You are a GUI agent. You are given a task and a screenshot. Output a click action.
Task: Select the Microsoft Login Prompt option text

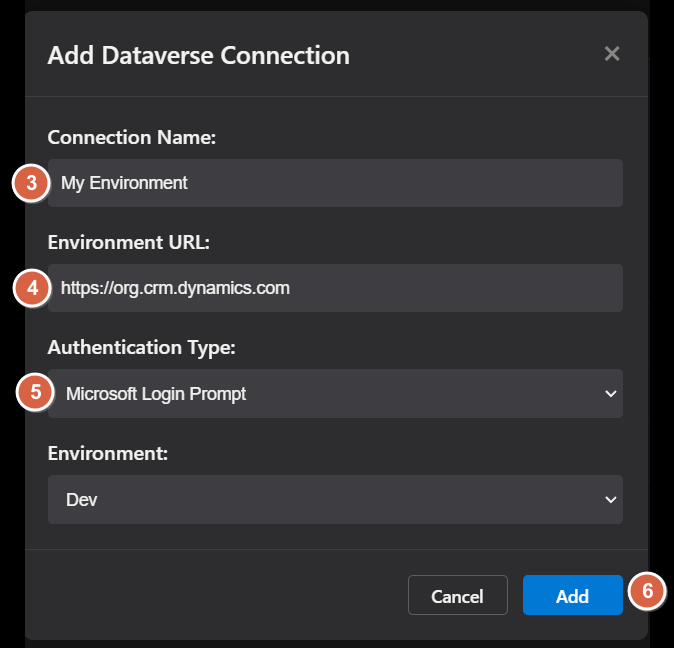[156, 394]
